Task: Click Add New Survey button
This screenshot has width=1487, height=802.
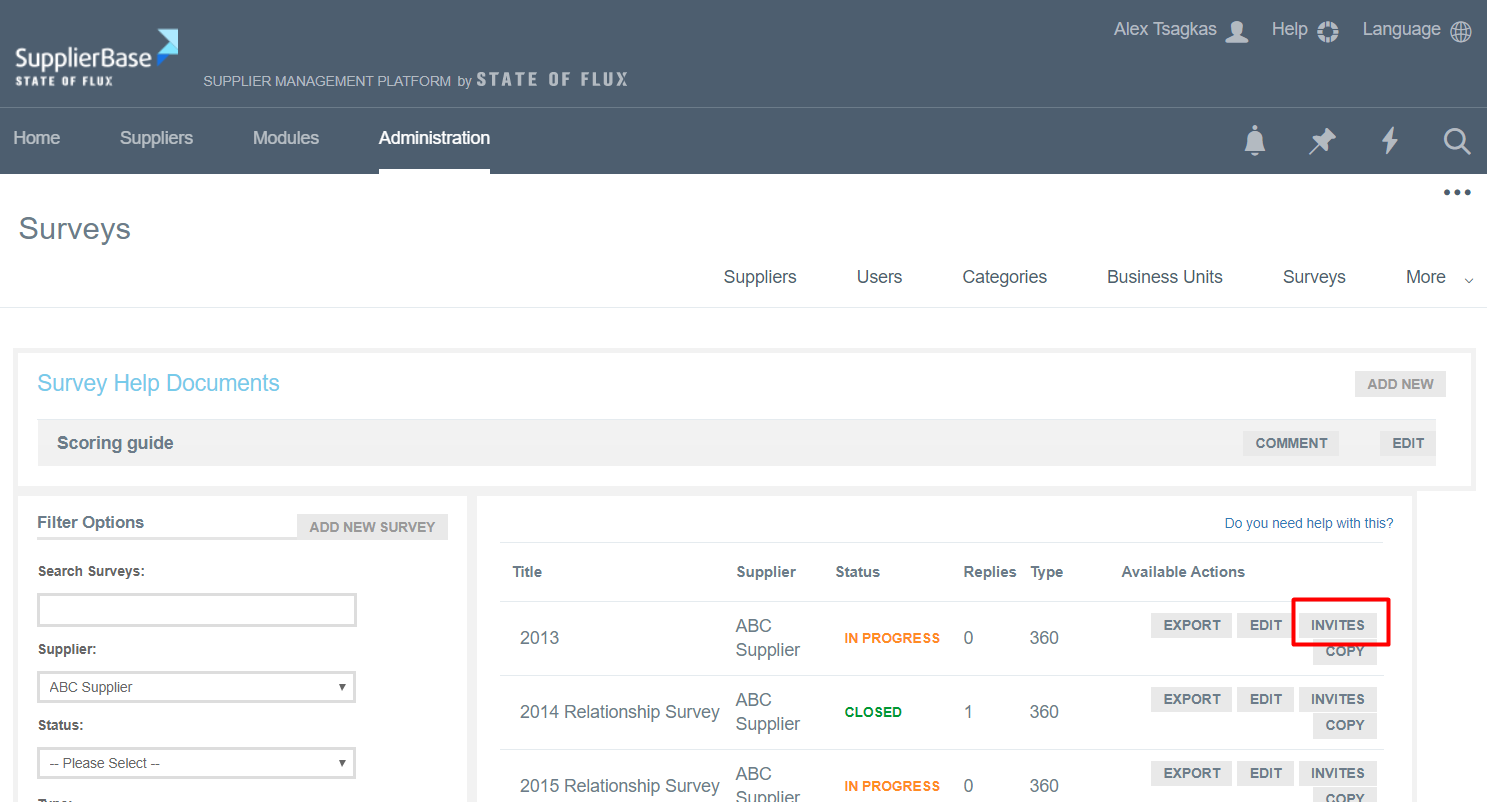Action: click(372, 527)
